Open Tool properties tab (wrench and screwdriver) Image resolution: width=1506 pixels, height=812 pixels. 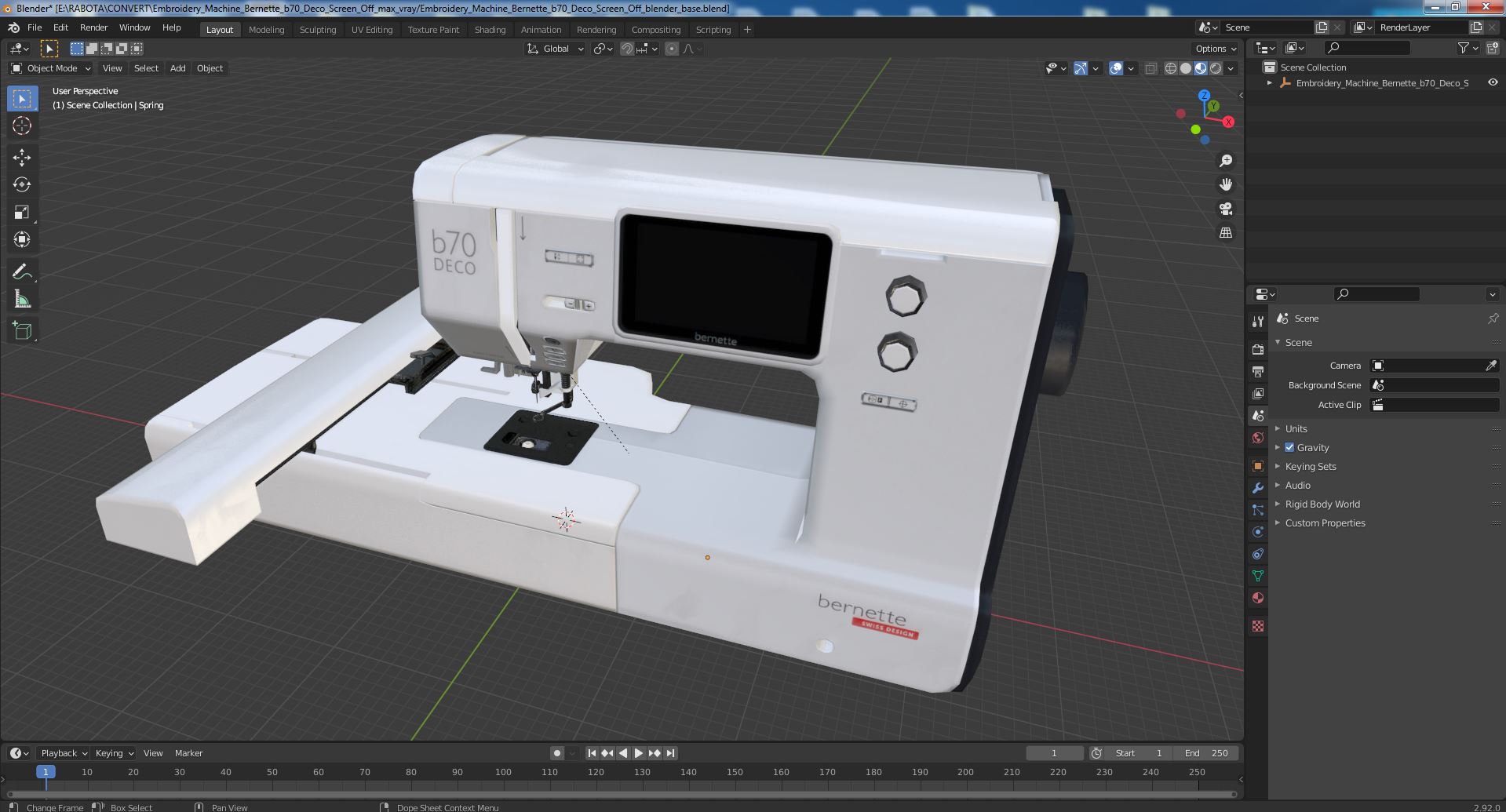coord(1258,321)
